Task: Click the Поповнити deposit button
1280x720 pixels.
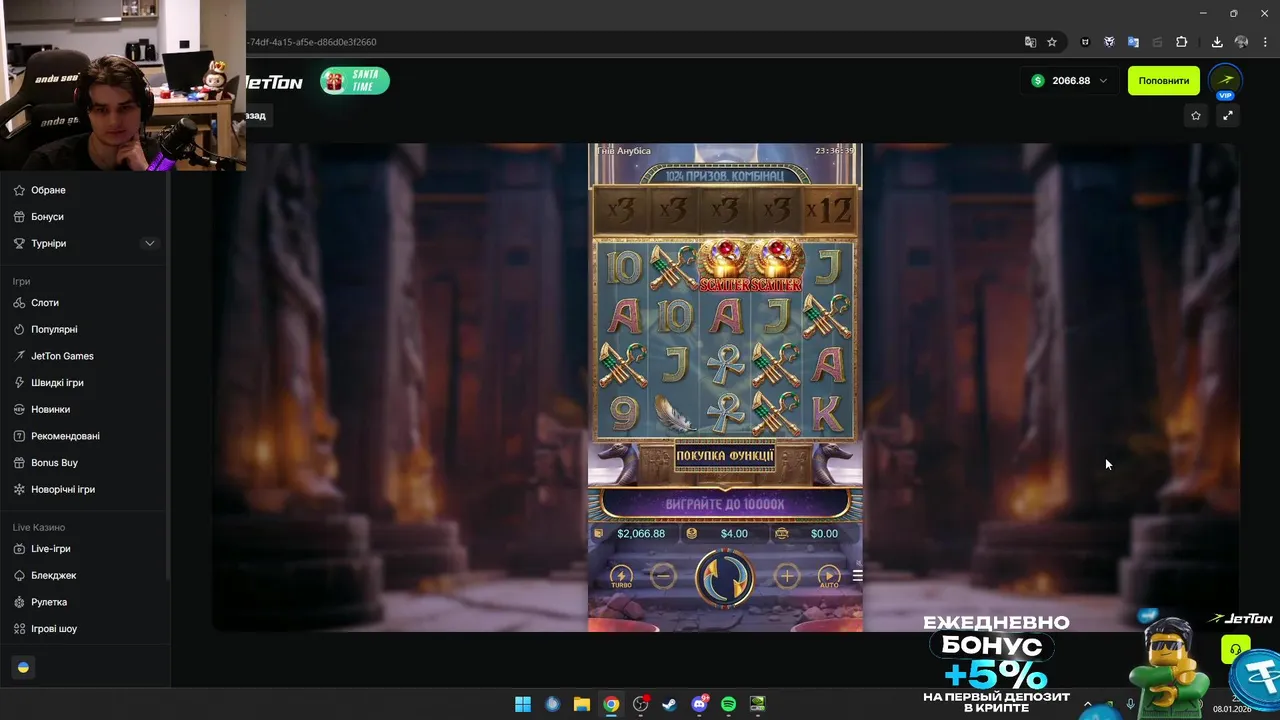Action: pyautogui.click(x=1164, y=81)
